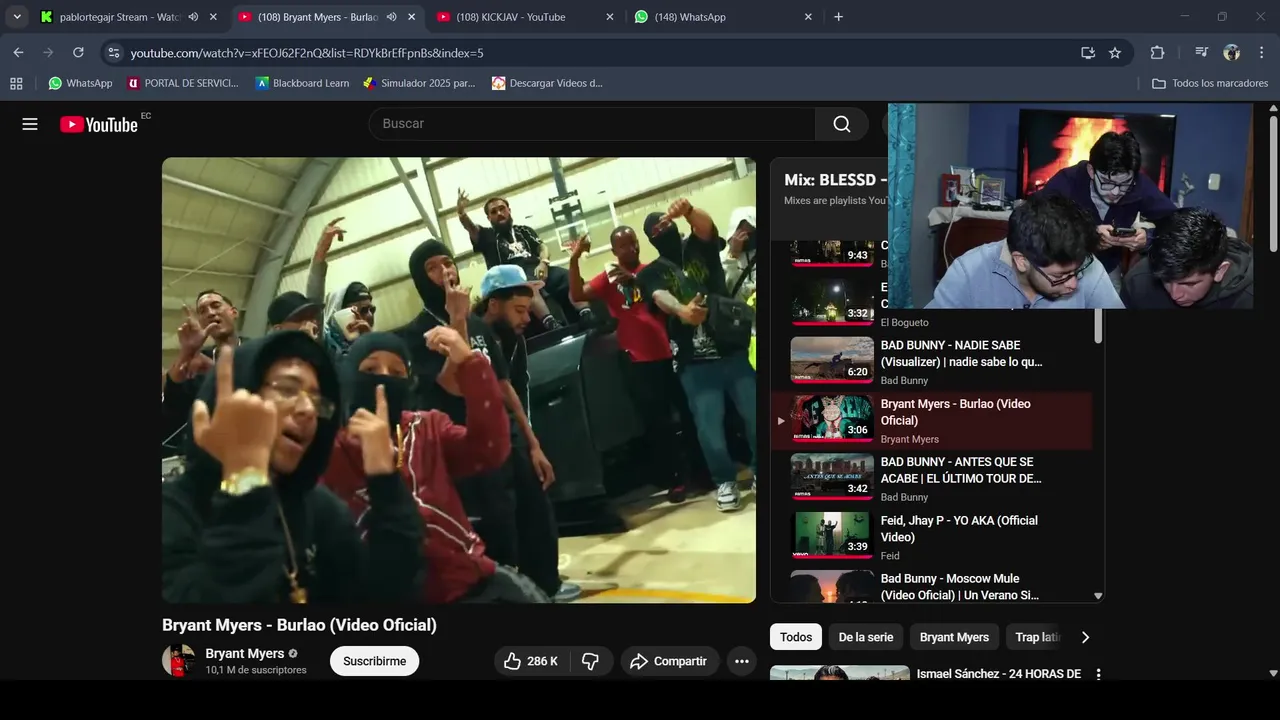The width and height of the screenshot is (1280, 720).
Task: Open the apps grid in bookmarks bar
Action: [x=16, y=83]
